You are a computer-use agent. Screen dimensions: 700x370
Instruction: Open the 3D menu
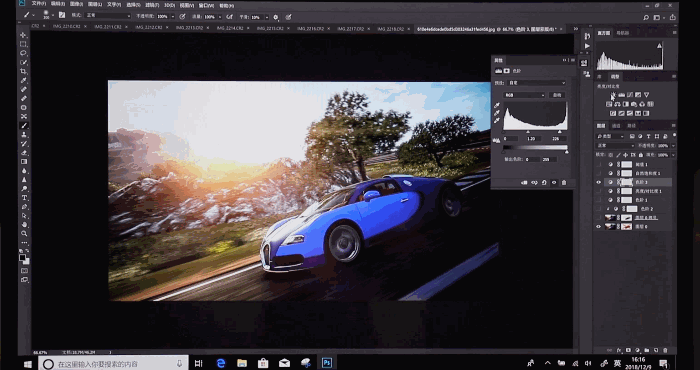coord(169,5)
